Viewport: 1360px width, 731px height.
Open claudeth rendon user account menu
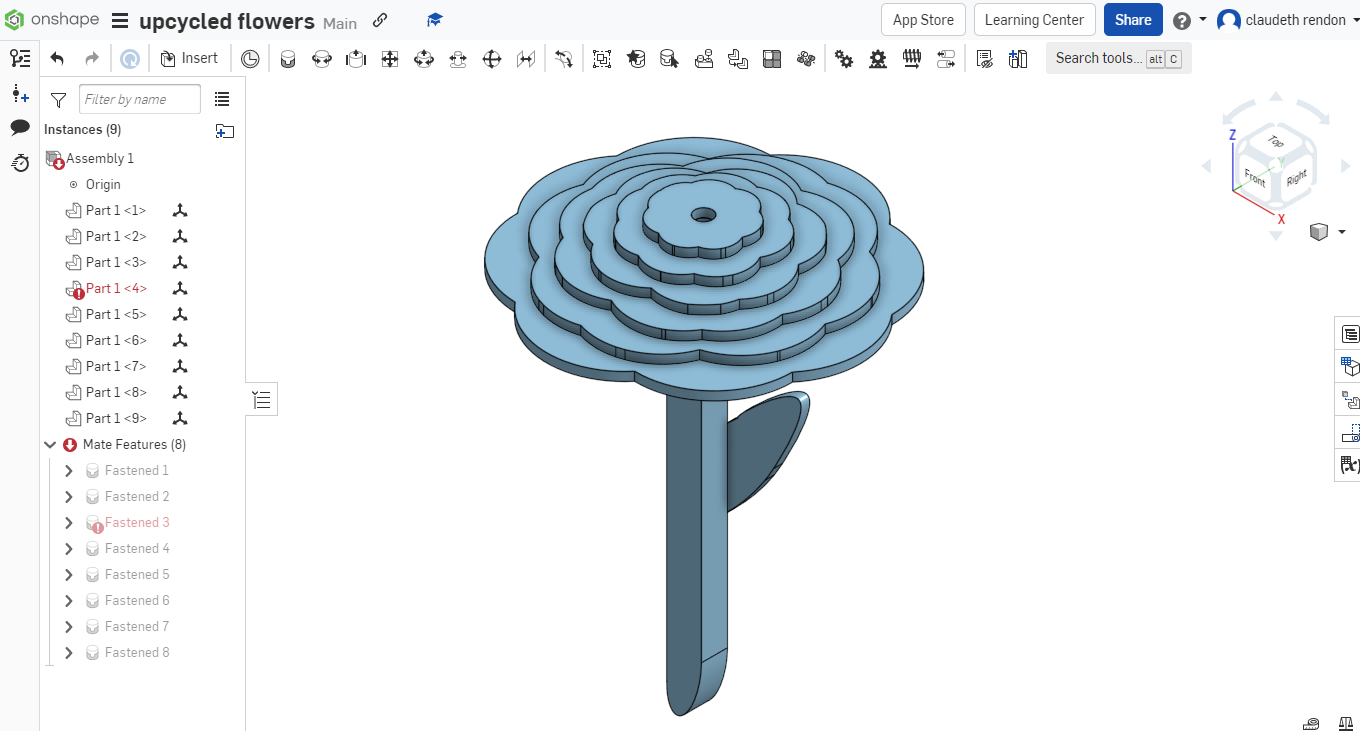(x=1288, y=20)
